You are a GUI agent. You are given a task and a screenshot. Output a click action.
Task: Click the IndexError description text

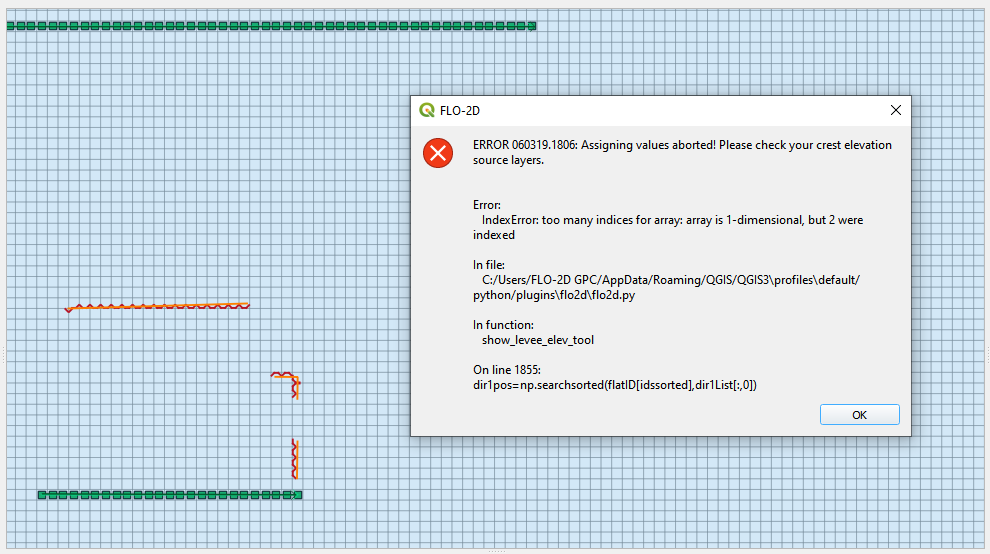(668, 227)
